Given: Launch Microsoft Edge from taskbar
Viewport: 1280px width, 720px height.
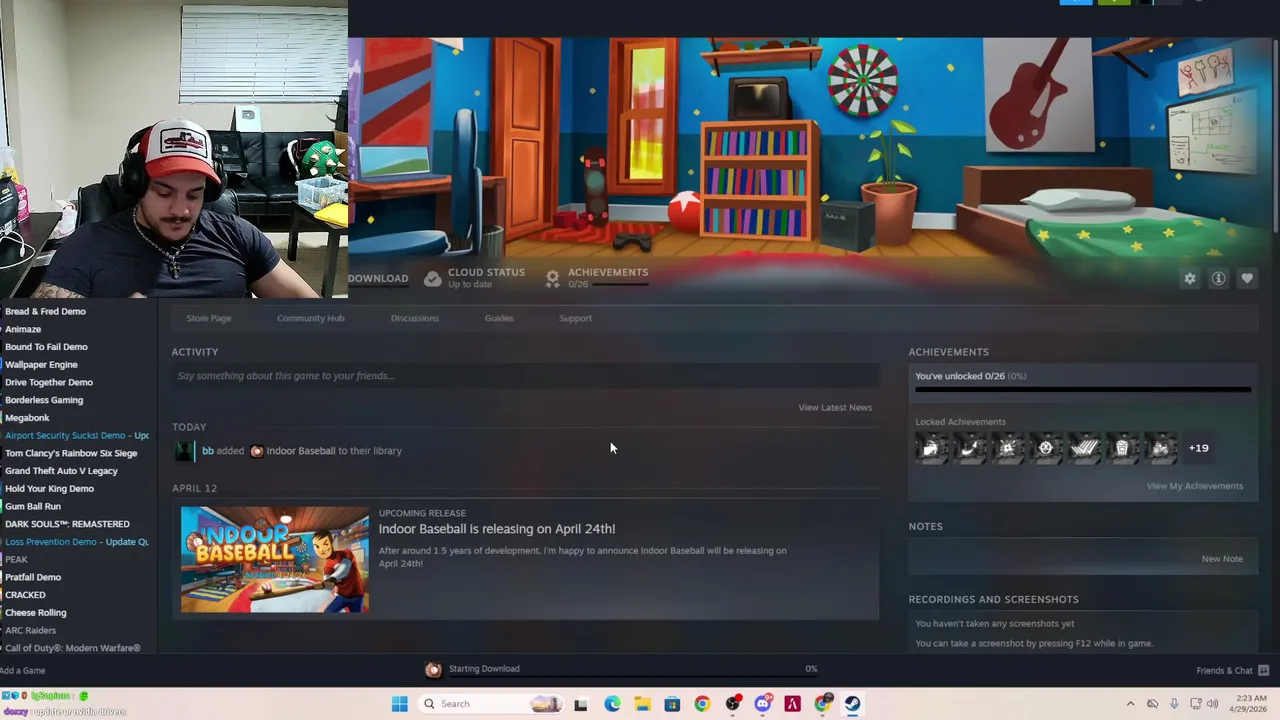Looking at the screenshot, I should click(x=612, y=704).
